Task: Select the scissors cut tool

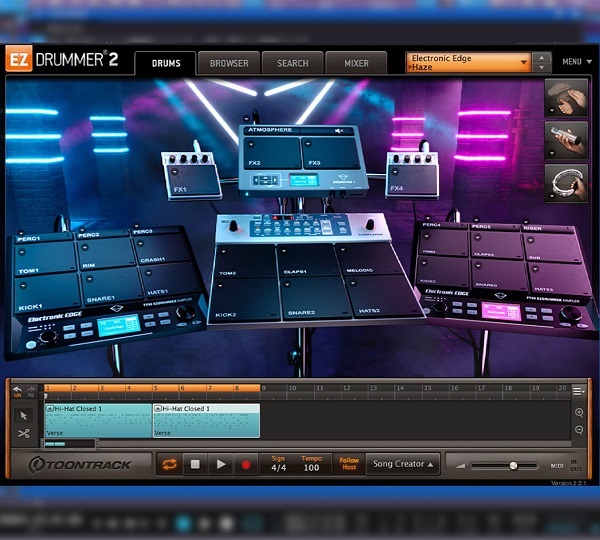Action: [23, 434]
